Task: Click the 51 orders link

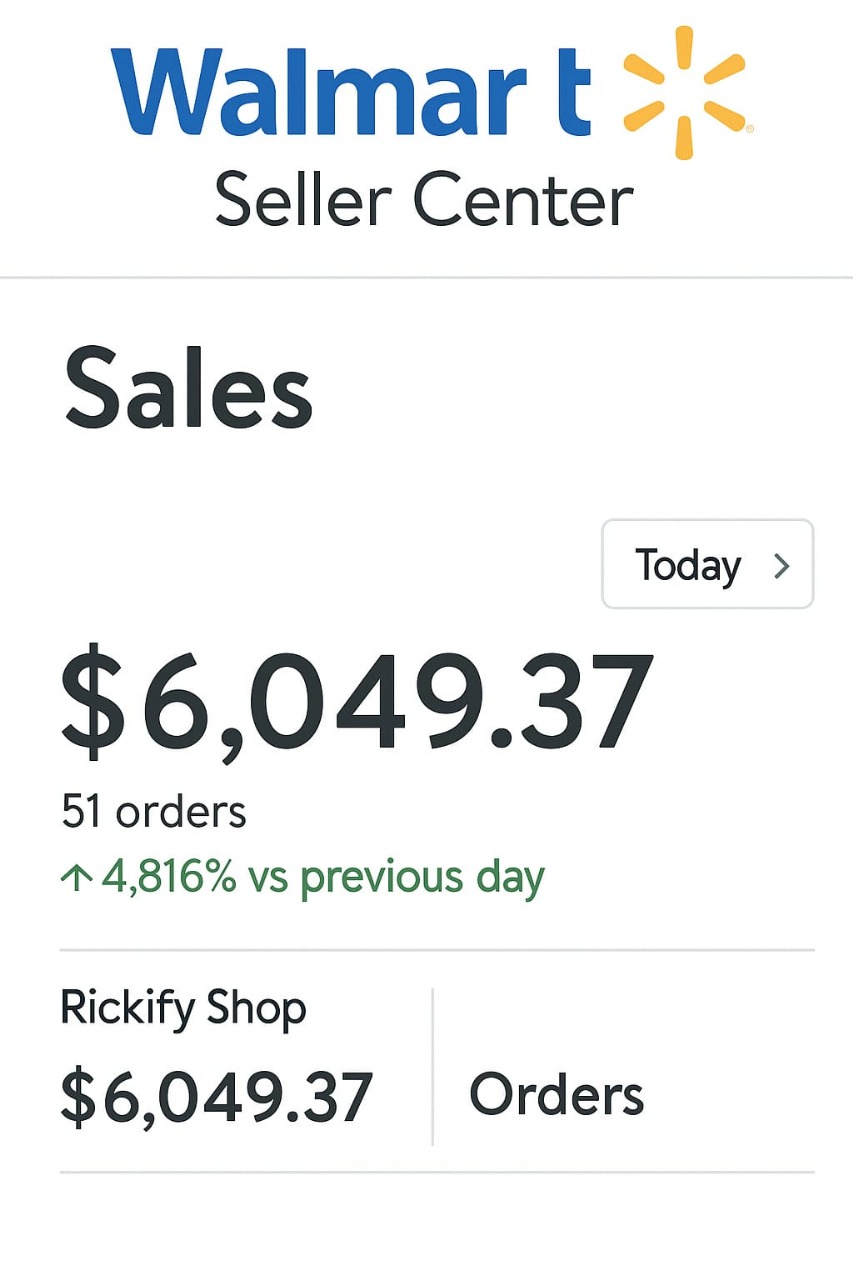Action: pos(152,811)
